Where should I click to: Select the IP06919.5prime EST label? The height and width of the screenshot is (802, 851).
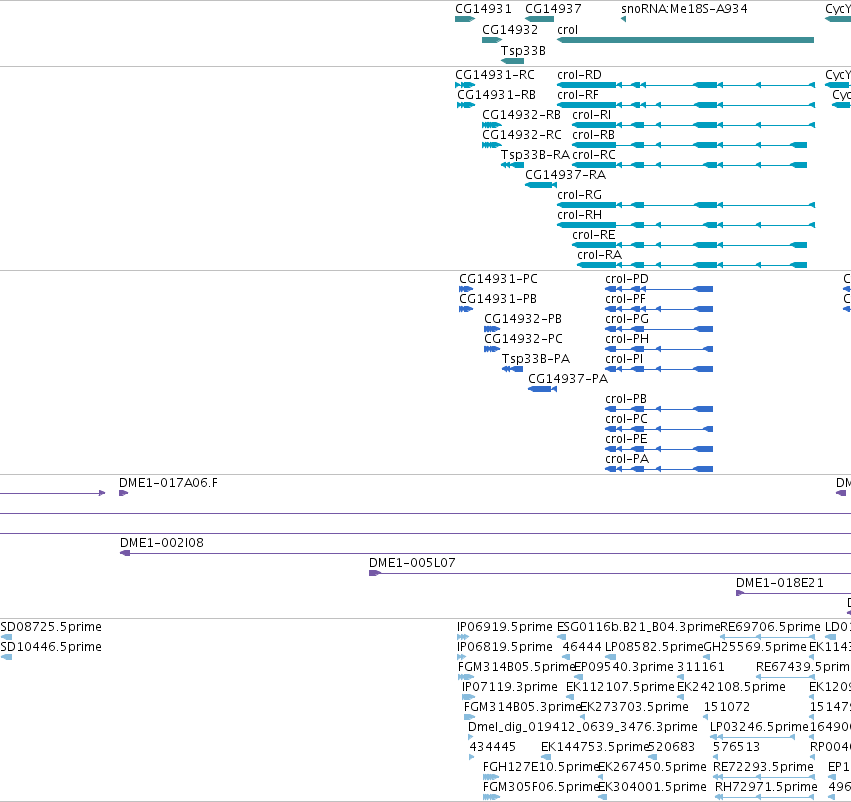point(505,627)
